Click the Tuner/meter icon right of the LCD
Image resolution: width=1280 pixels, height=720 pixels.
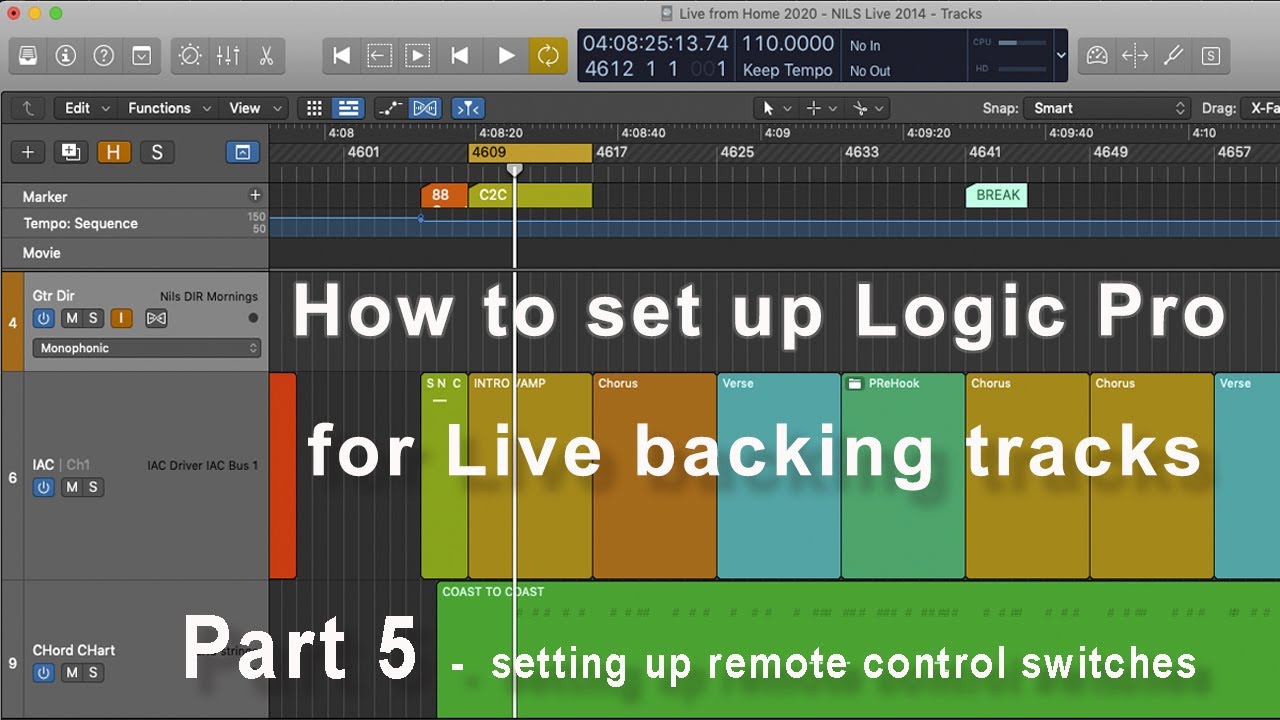click(1097, 56)
